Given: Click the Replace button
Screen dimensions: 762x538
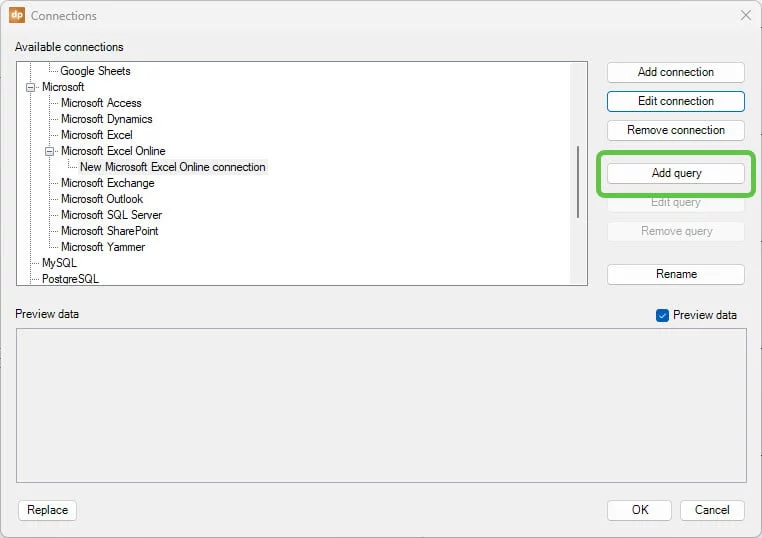Looking at the screenshot, I should (47, 510).
